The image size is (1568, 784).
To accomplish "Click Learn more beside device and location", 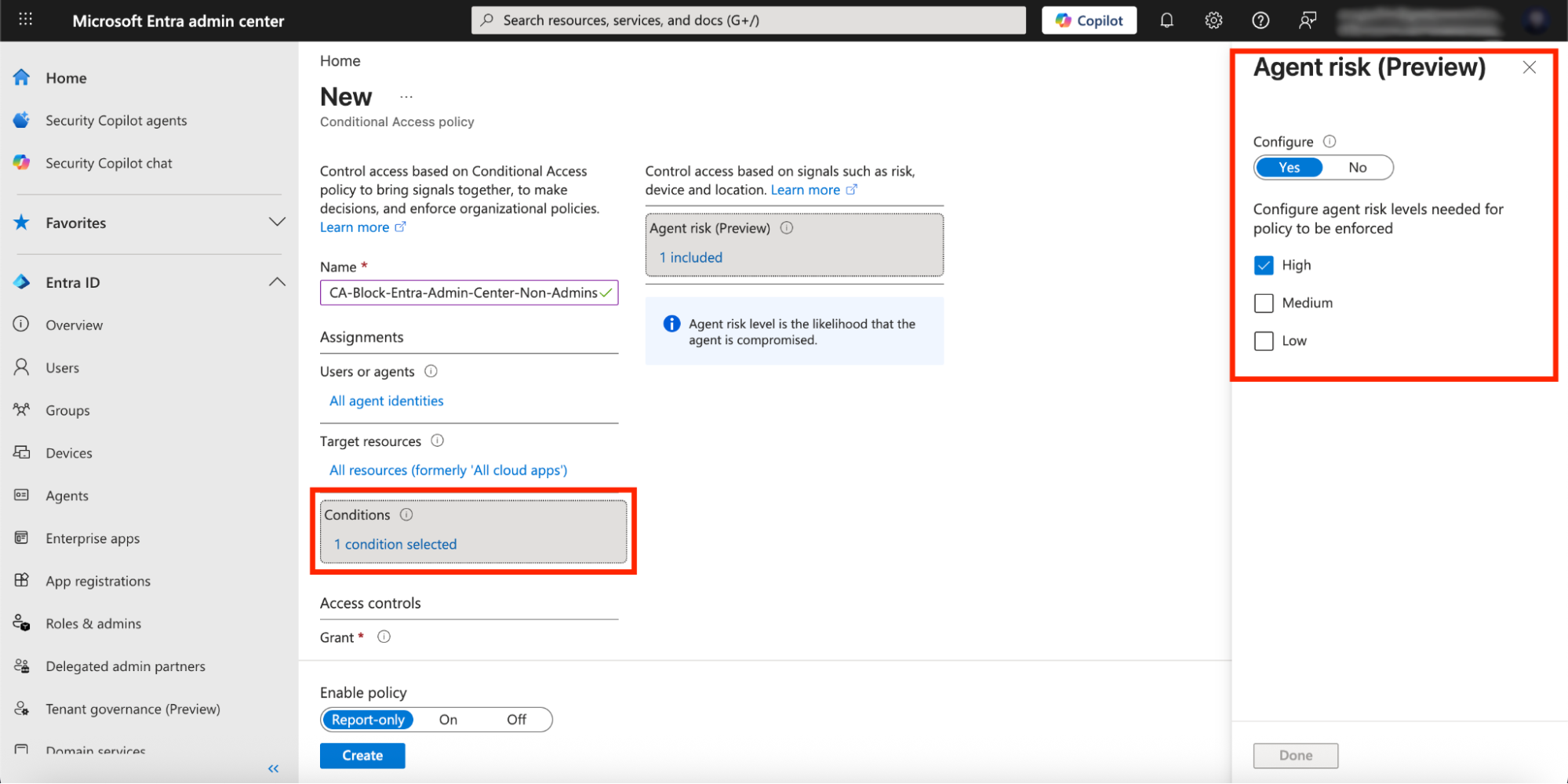I will coord(814,190).
